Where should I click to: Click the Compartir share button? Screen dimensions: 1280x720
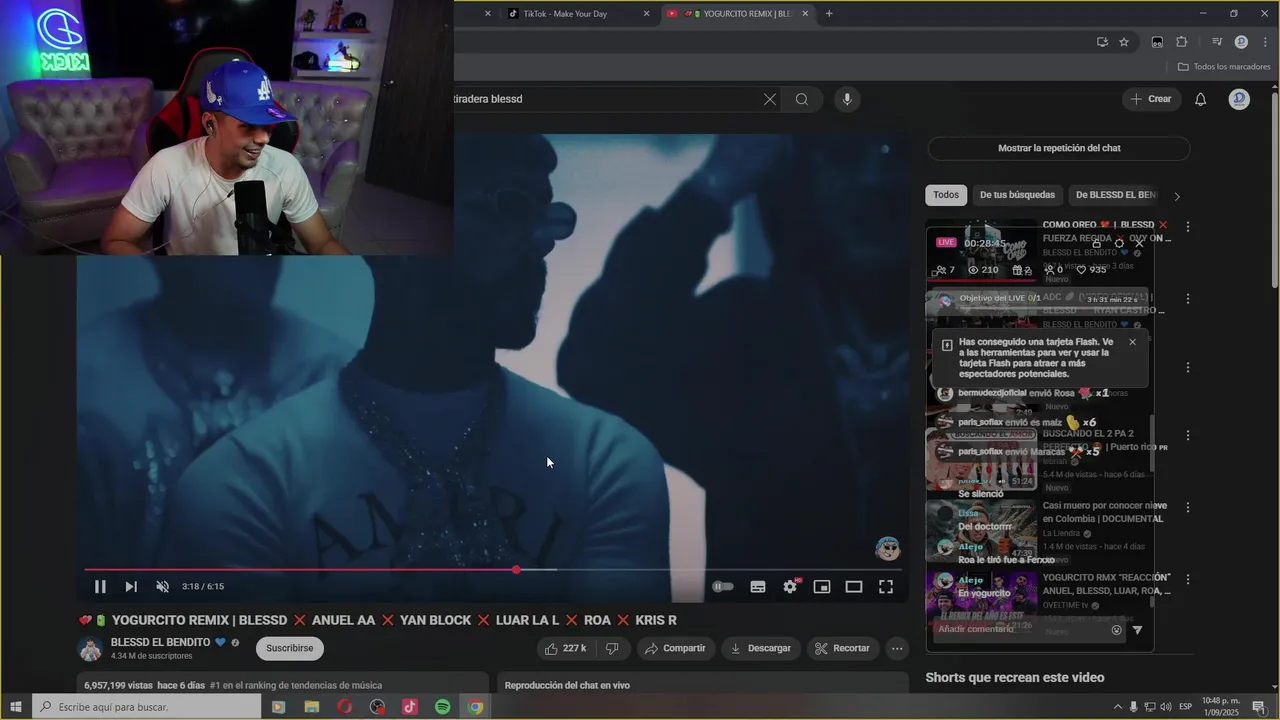676,648
